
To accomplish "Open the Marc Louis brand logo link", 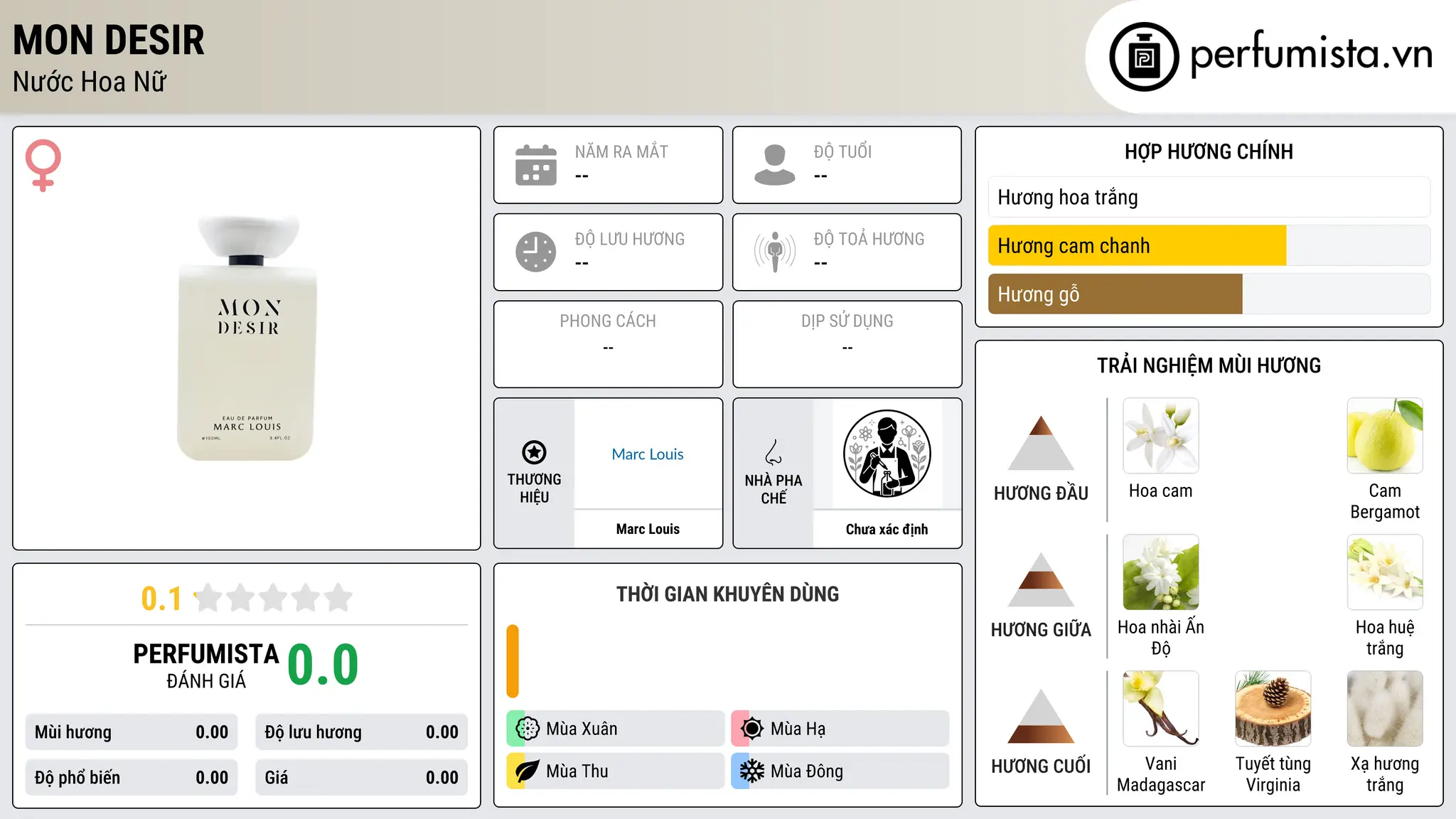I will point(648,454).
